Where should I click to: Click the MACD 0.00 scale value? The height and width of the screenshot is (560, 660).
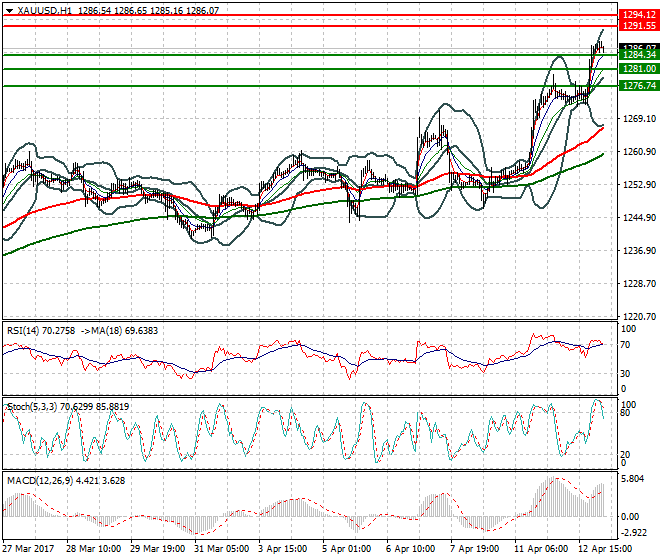(630, 516)
